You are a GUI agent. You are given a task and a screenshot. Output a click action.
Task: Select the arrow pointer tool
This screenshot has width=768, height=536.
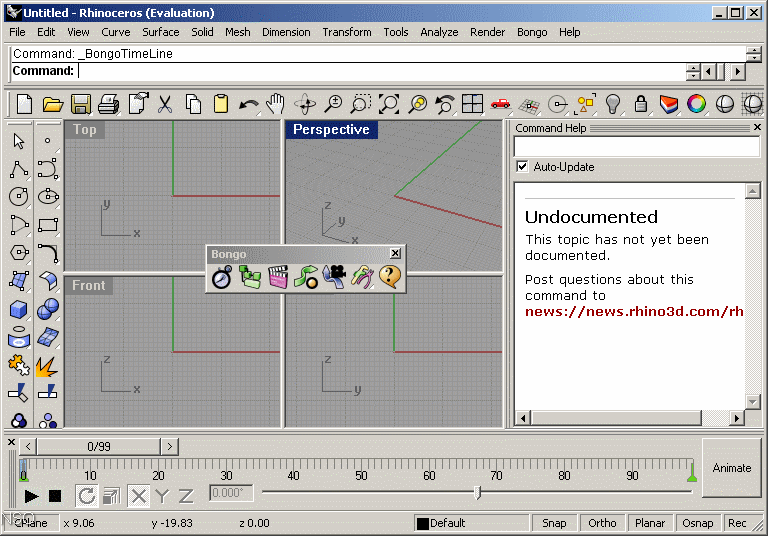(19, 141)
